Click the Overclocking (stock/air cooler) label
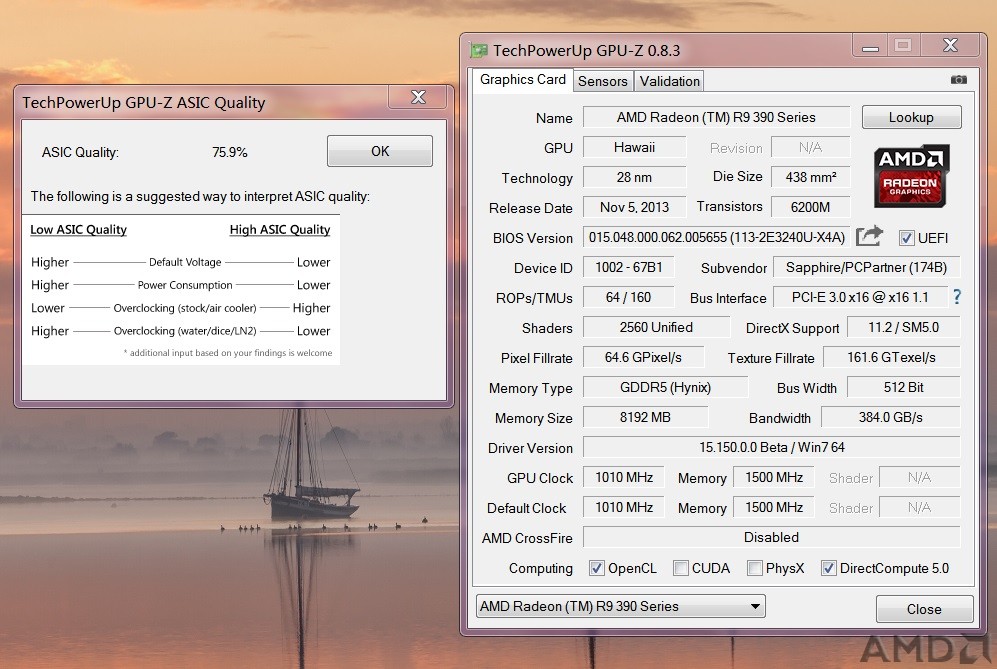Viewport: 997px width, 669px height. click(185, 308)
